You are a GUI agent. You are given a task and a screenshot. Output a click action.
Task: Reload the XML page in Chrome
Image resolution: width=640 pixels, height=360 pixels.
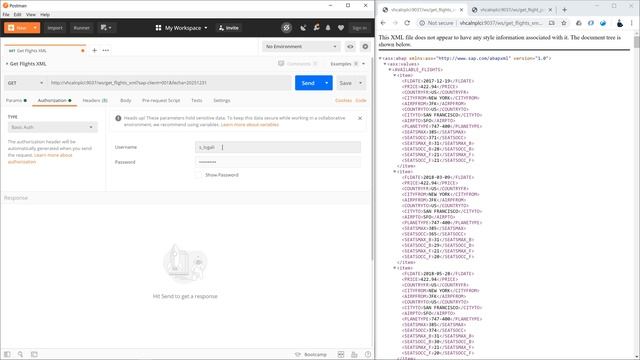407,23
